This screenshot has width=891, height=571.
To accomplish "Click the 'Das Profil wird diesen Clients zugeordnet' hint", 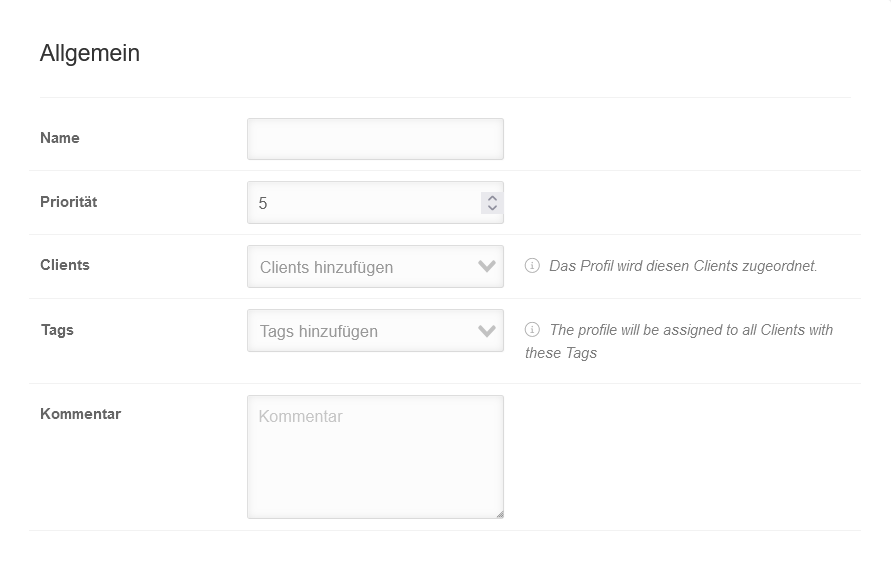I will (x=683, y=266).
